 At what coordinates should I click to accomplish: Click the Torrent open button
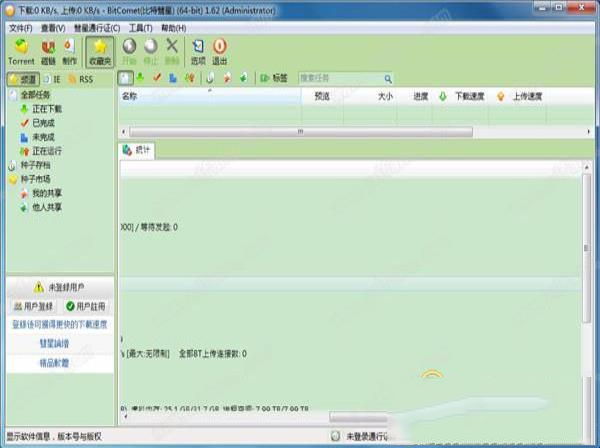click(x=20, y=51)
